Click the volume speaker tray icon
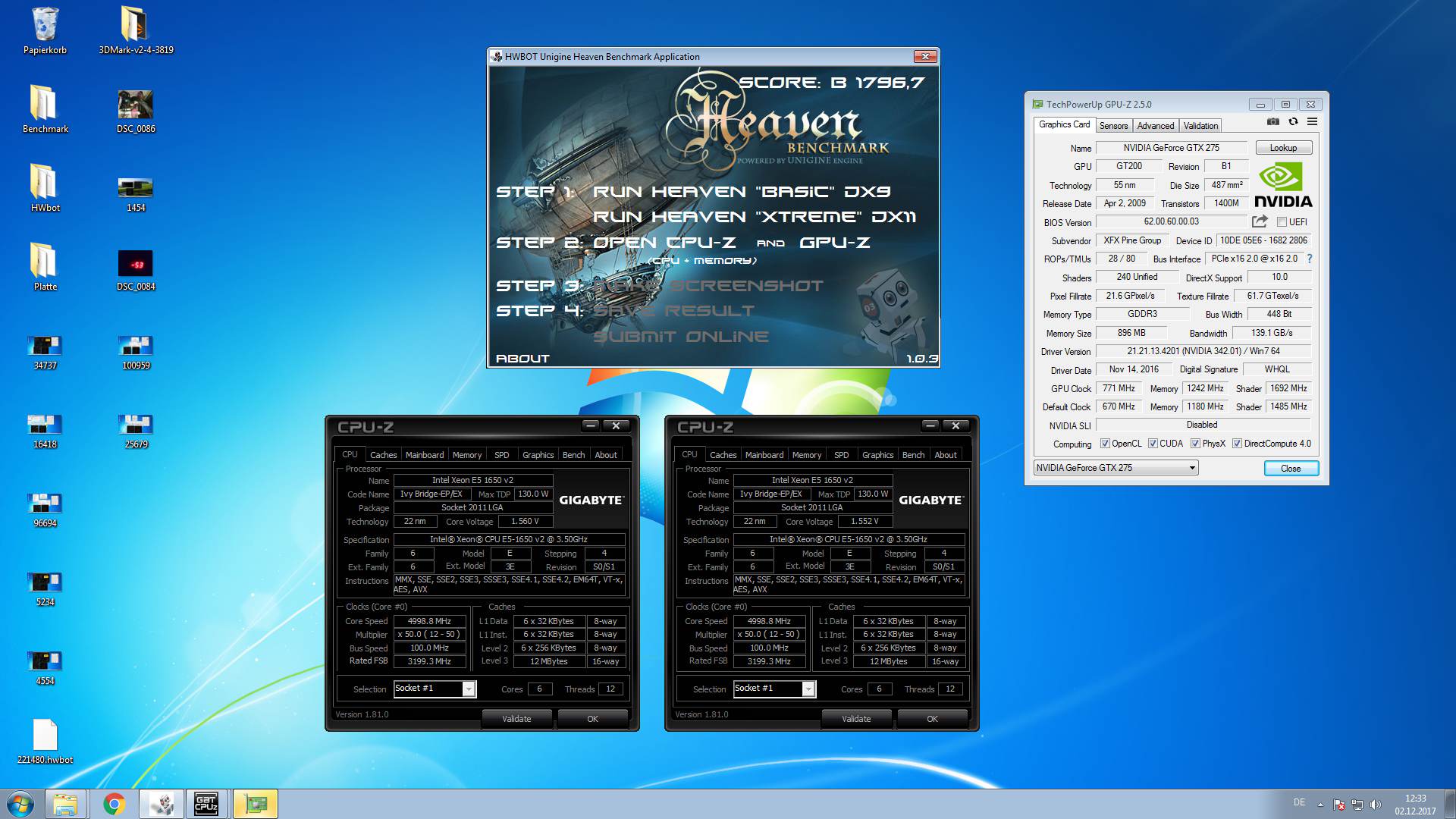 tap(1376, 804)
